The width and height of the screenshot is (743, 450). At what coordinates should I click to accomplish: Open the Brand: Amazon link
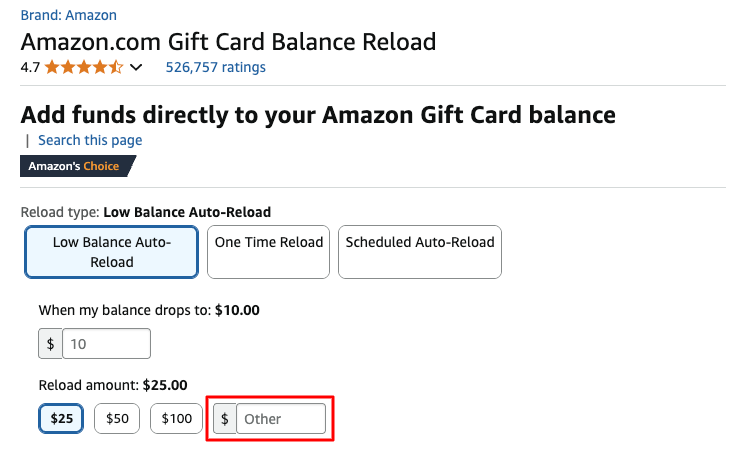click(x=68, y=15)
